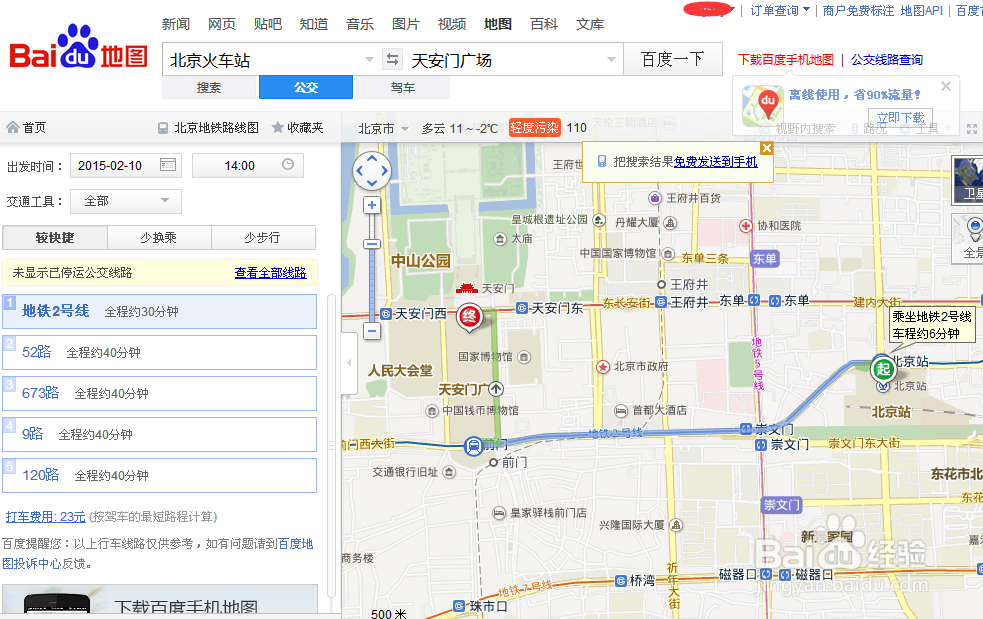Click 打车费用: 23元 link
This screenshot has width=983, height=619.
coord(45,517)
